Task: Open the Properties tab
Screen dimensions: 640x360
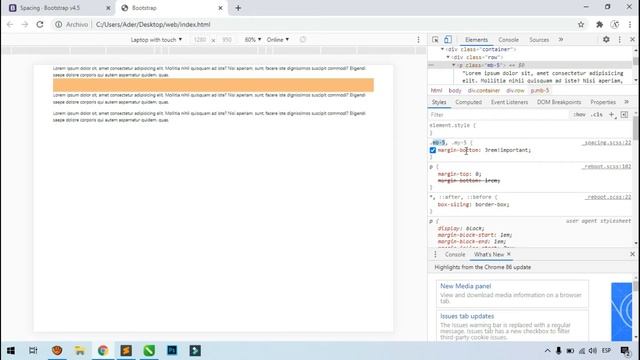Action: 602,102
